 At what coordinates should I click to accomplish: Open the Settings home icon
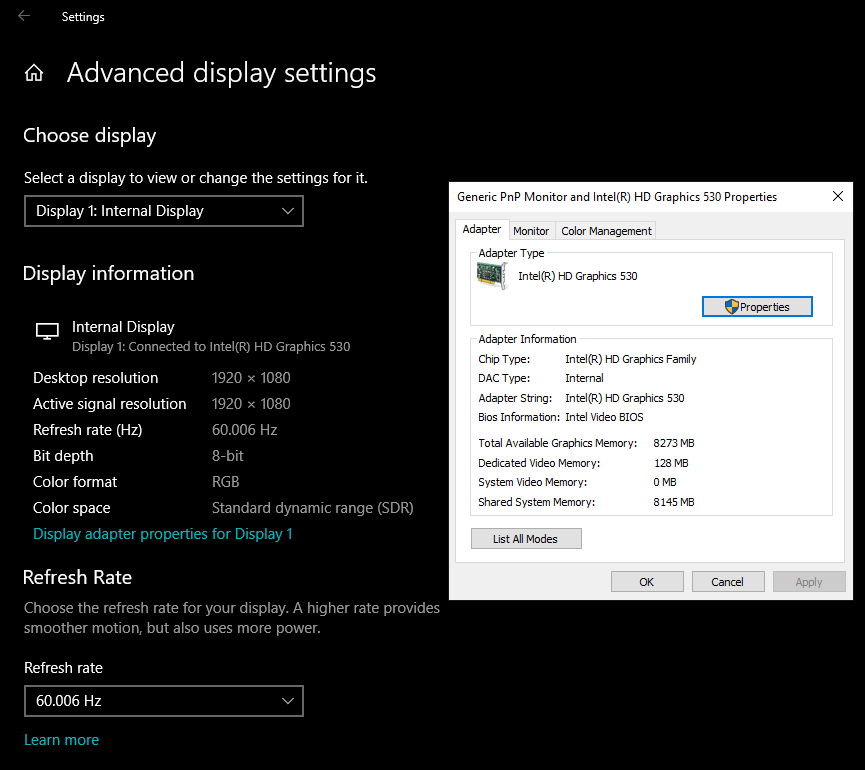click(x=34, y=73)
